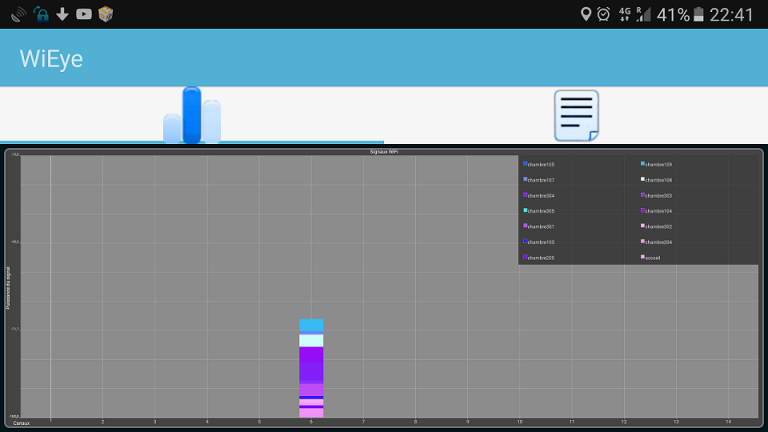Tap channel 10 axis label
Viewport: 768px width, 432px height.
click(x=519, y=422)
